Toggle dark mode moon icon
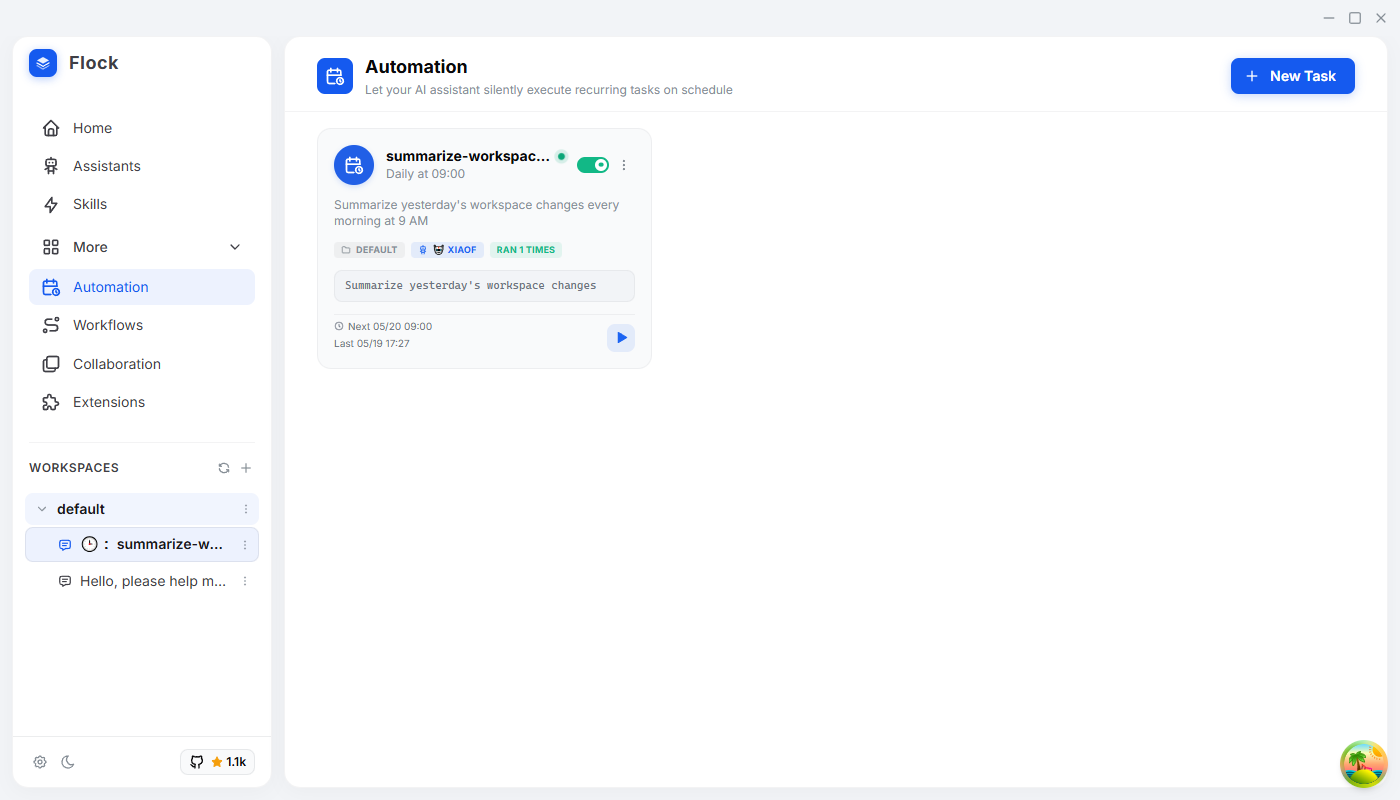 coord(68,762)
